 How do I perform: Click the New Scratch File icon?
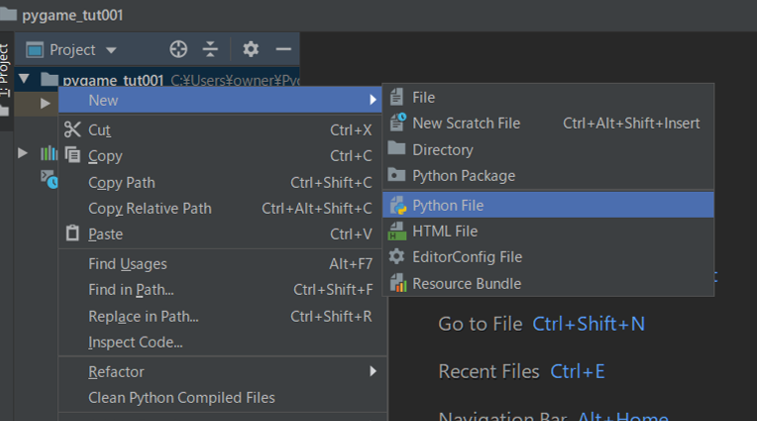(398, 123)
